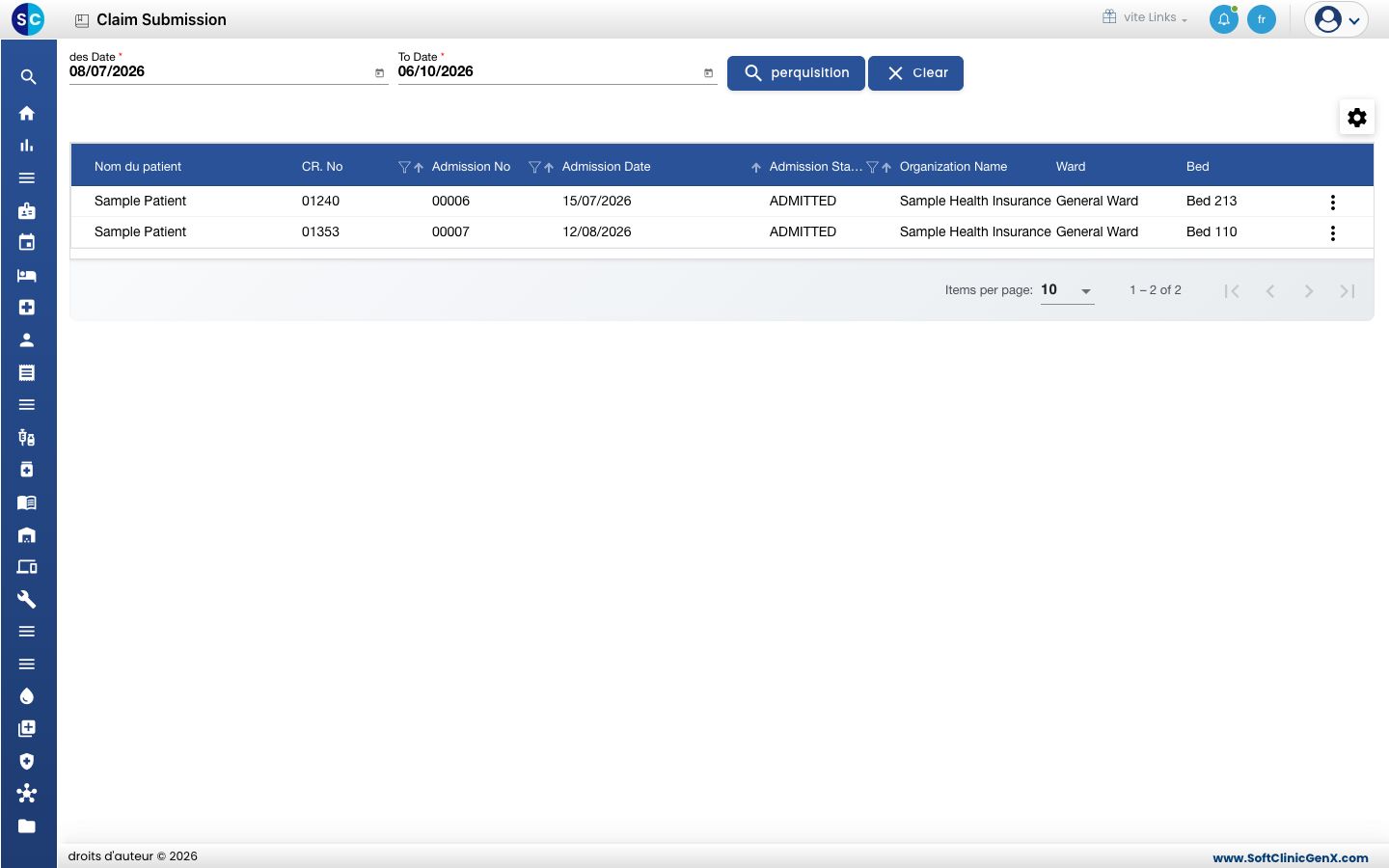Click the perquisition search button
The height and width of the screenshot is (868, 1389).
(x=796, y=73)
